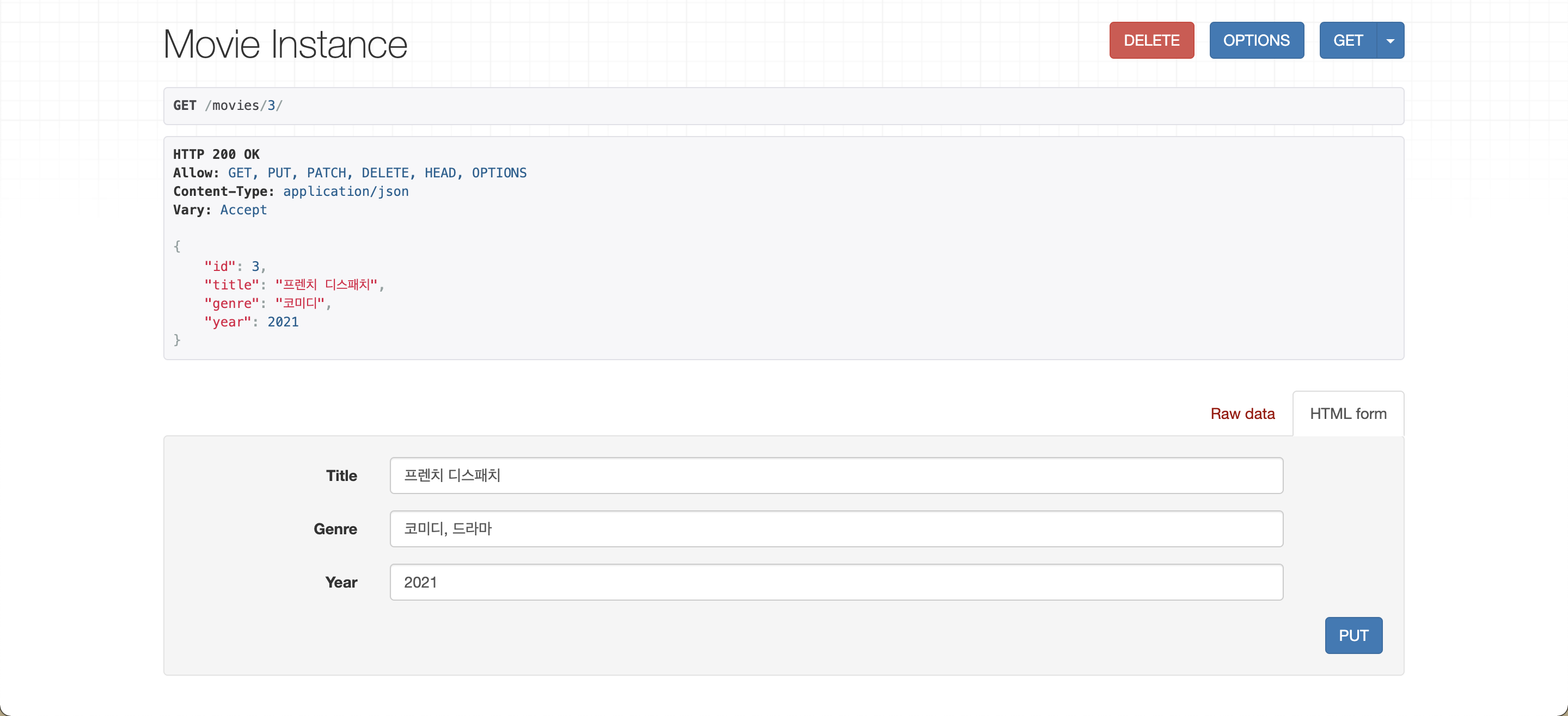Image resolution: width=1568 pixels, height=716 pixels.
Task: Click the Title field label
Action: pos(341,476)
